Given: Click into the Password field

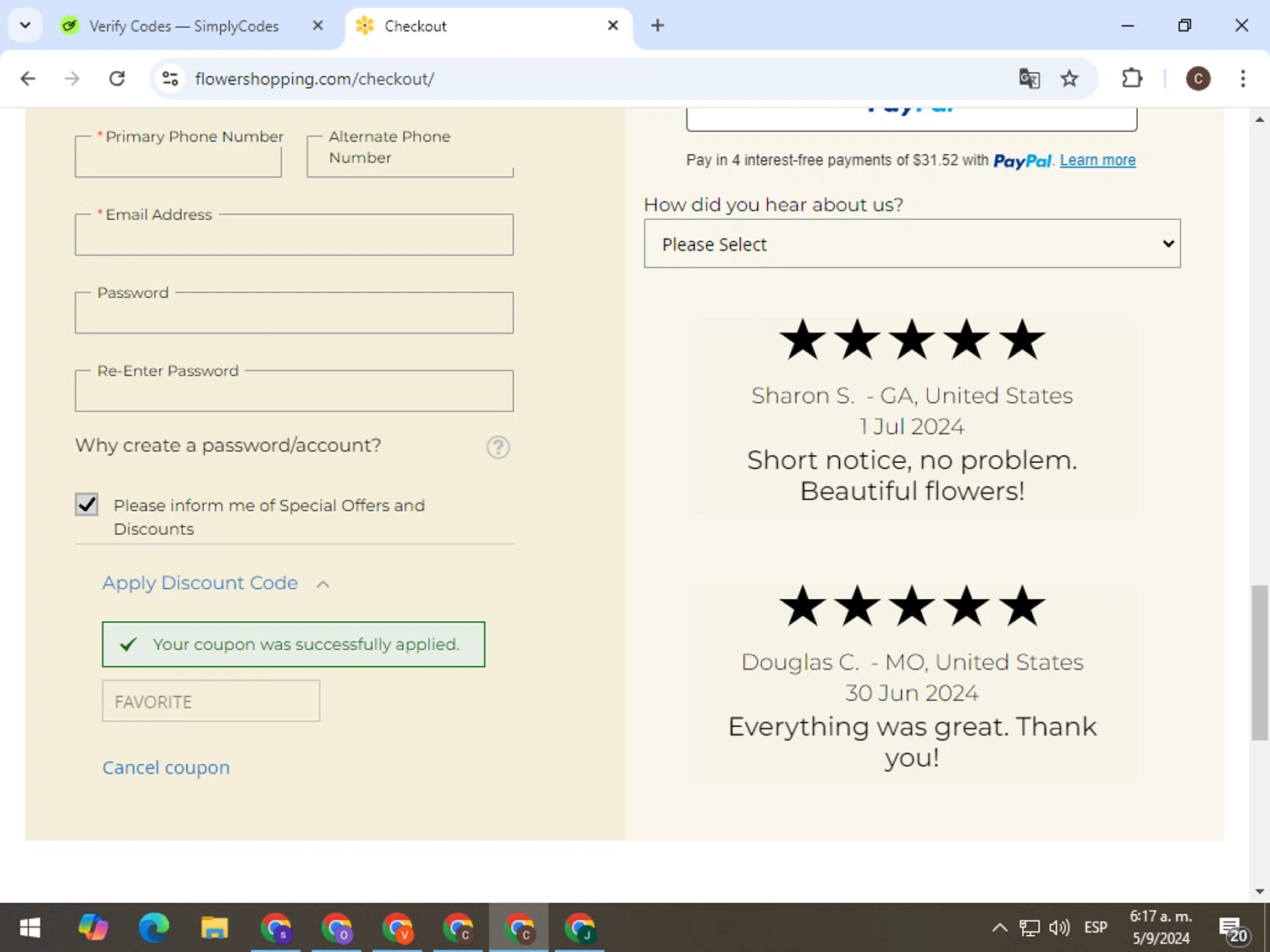Looking at the screenshot, I should [294, 312].
